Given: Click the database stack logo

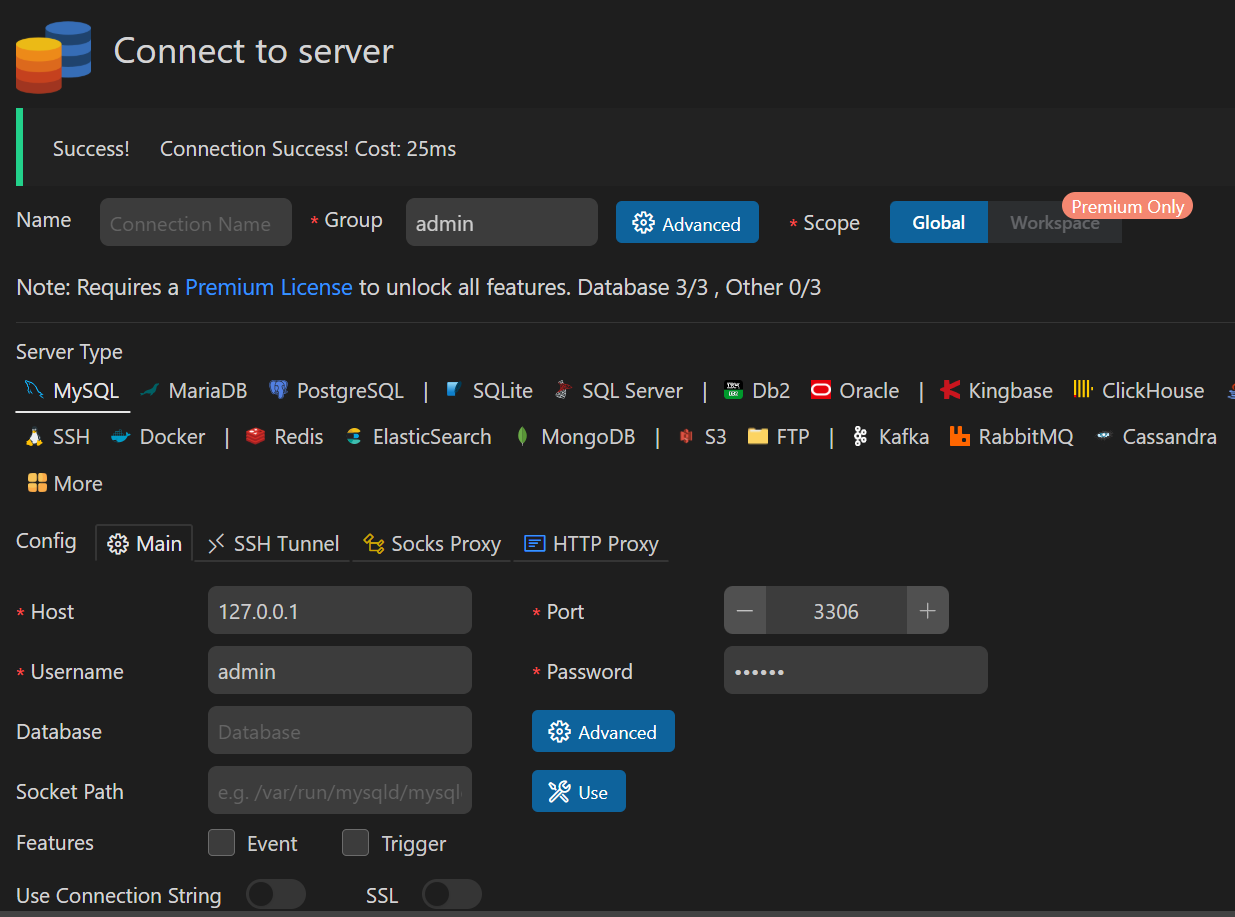Looking at the screenshot, I should pos(53,57).
